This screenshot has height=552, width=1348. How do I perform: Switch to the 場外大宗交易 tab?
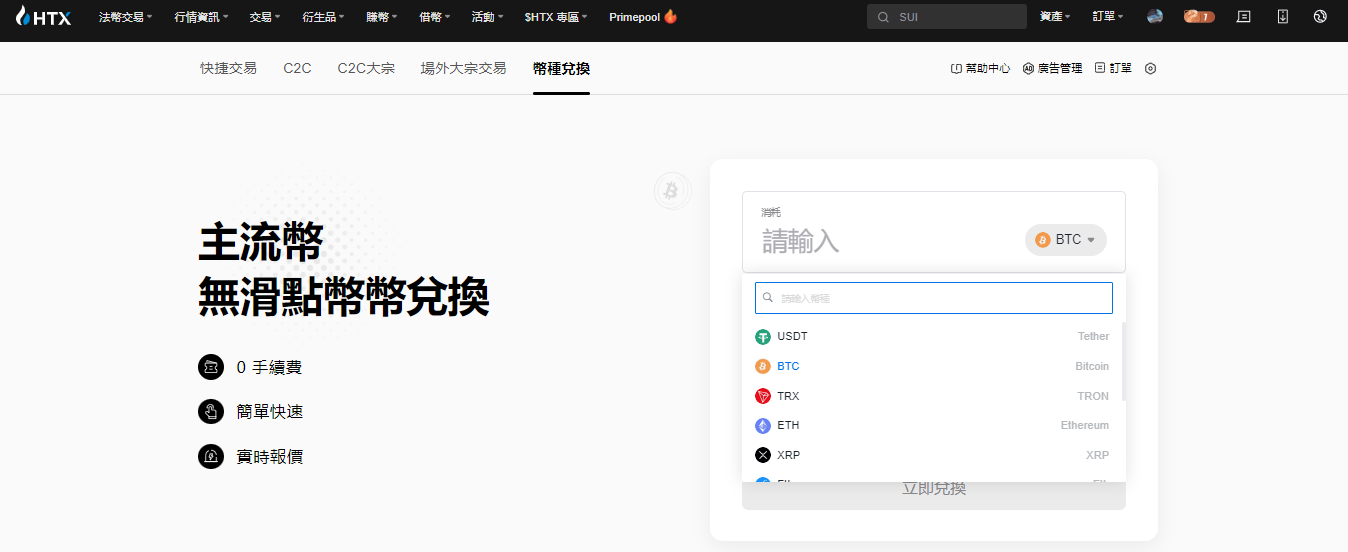[x=463, y=68]
